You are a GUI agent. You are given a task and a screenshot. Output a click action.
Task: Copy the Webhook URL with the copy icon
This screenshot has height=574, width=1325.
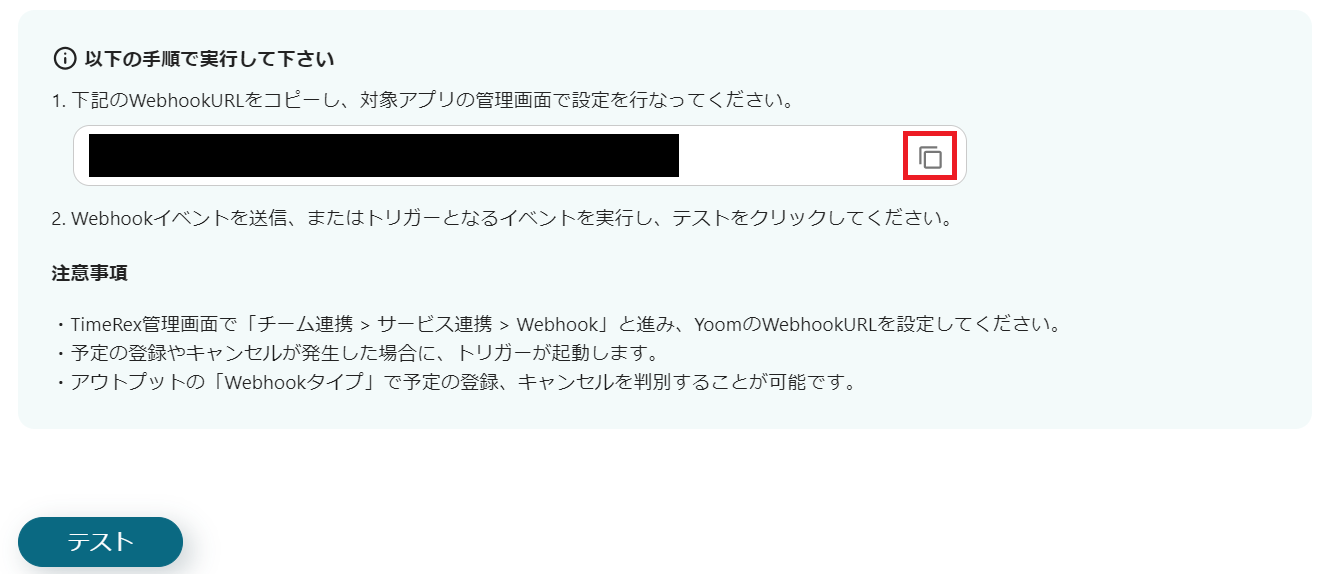point(930,157)
